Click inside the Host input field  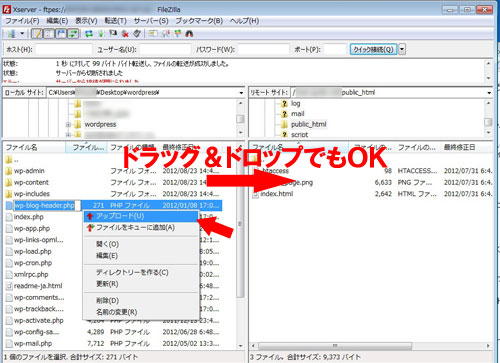tap(64, 49)
